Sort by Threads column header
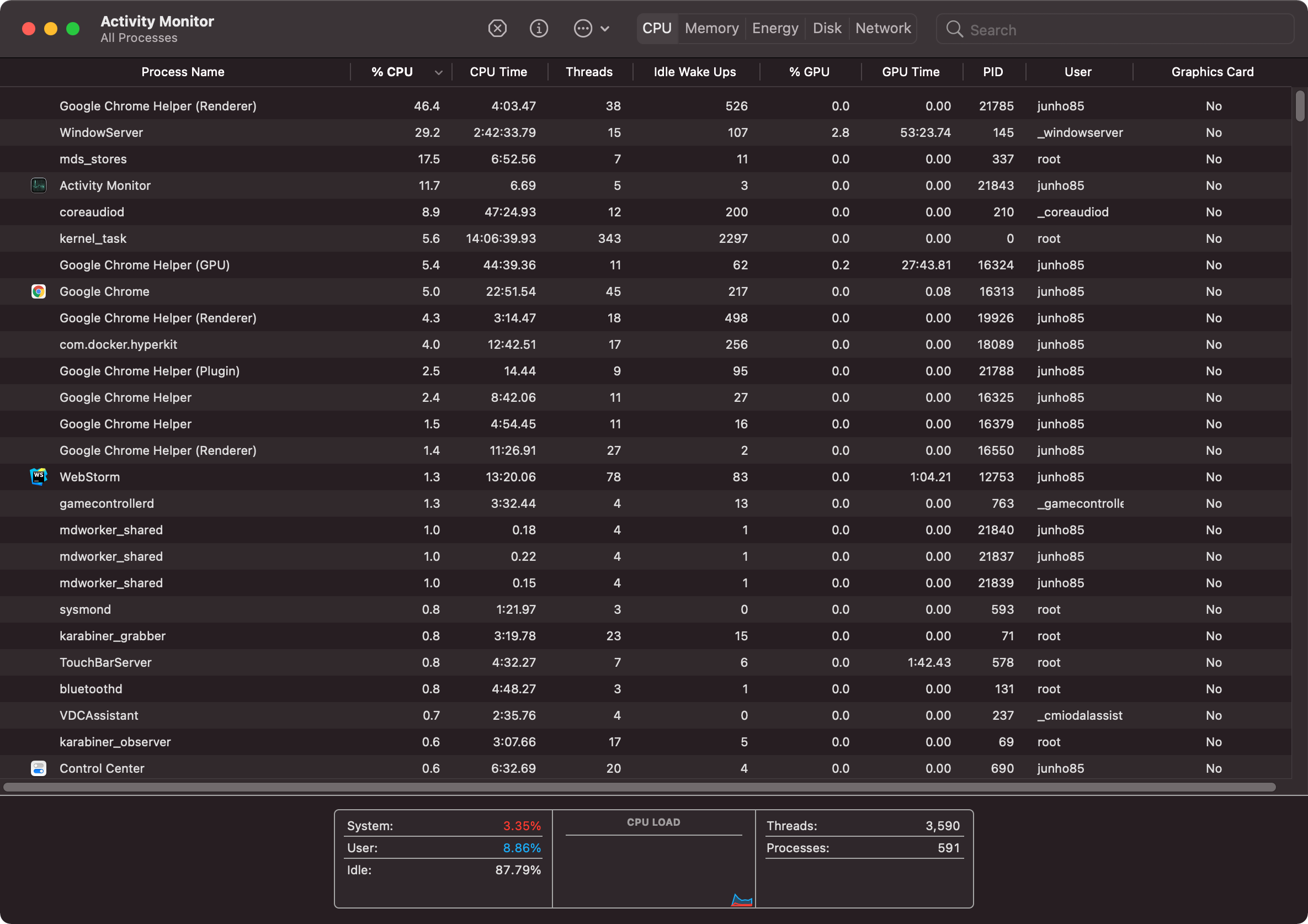The width and height of the screenshot is (1308, 924). (589, 72)
